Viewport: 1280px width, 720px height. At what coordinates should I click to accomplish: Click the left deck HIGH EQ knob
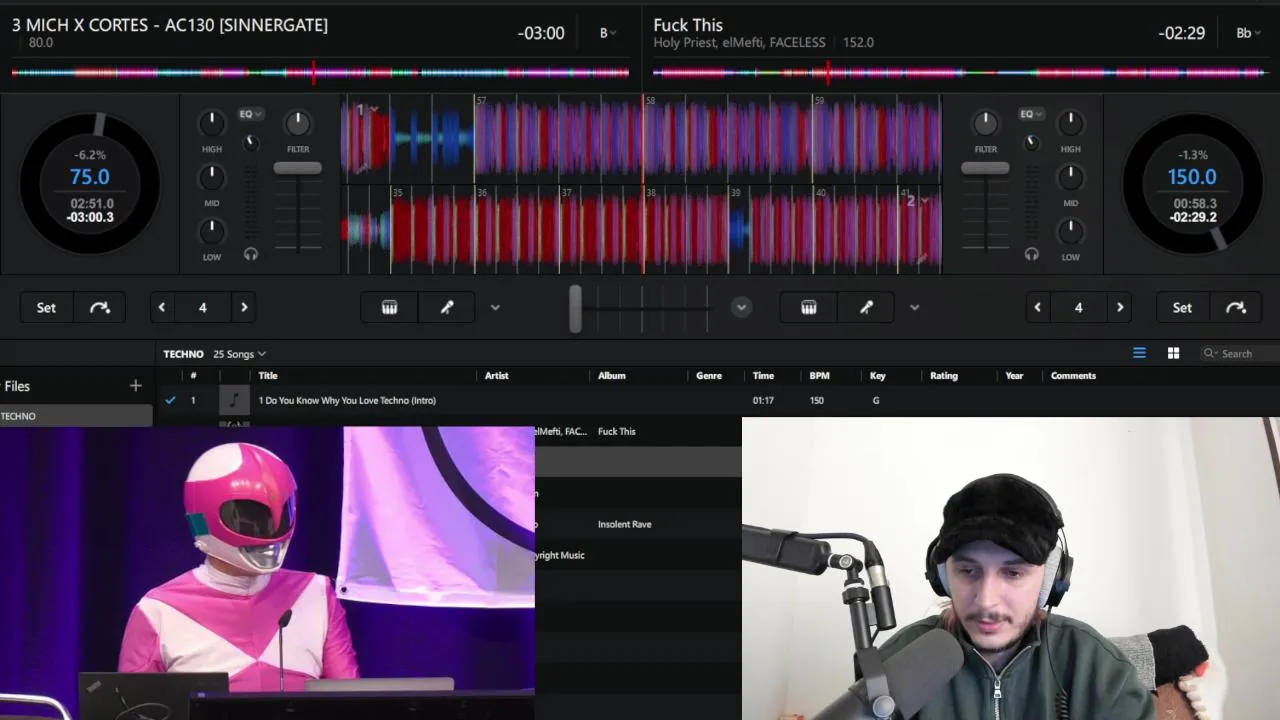pyautogui.click(x=211, y=123)
